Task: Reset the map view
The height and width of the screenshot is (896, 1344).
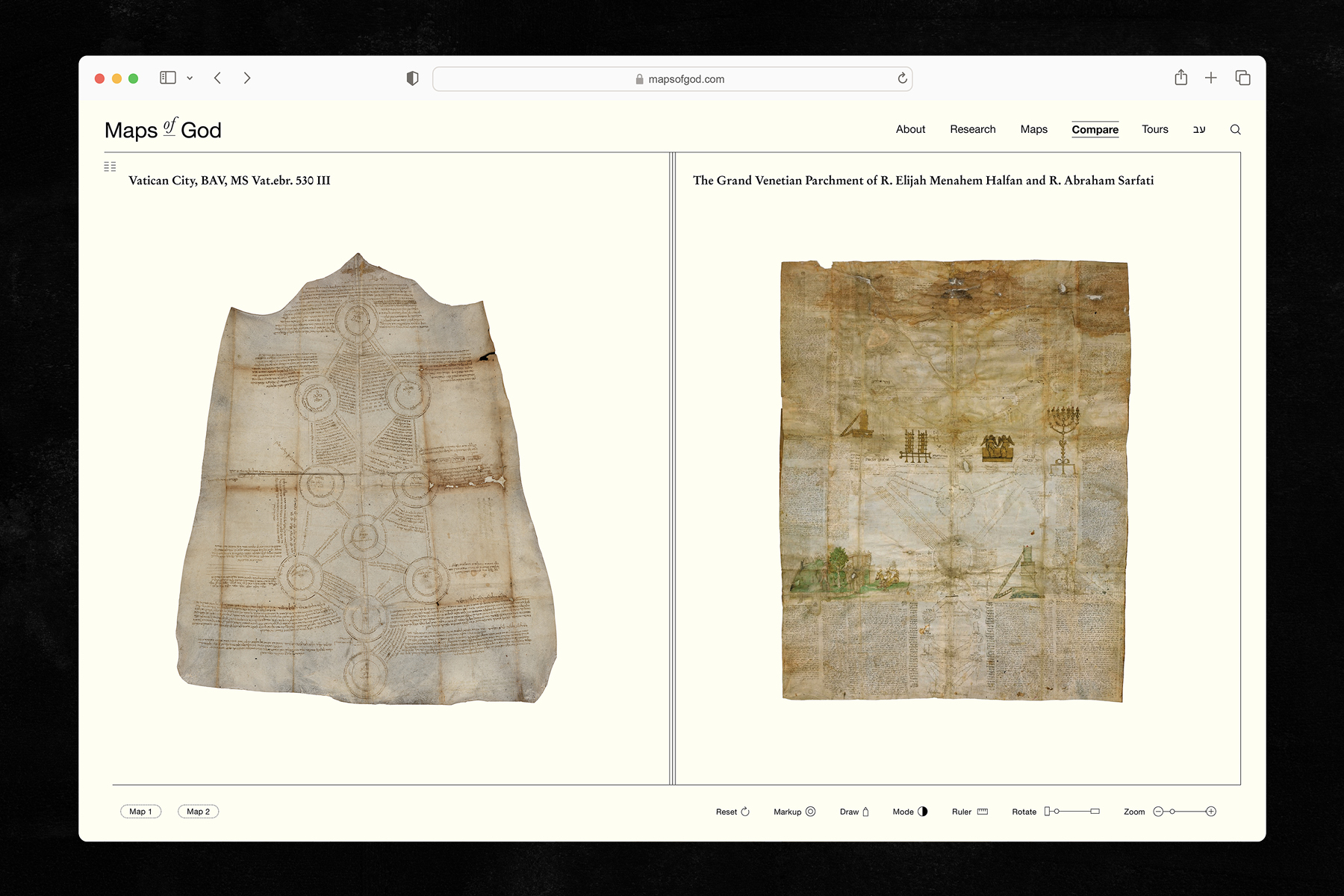Action: 732,812
